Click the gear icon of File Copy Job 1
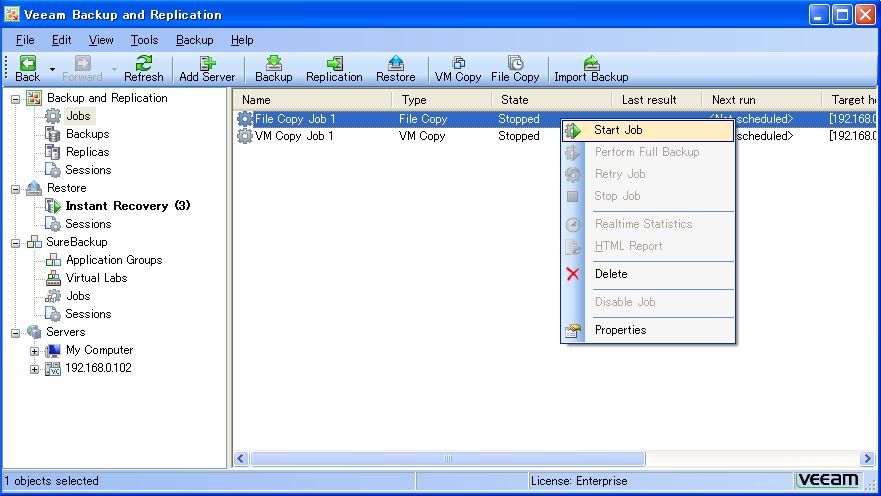Viewport: 881px width, 496px height. 244,119
